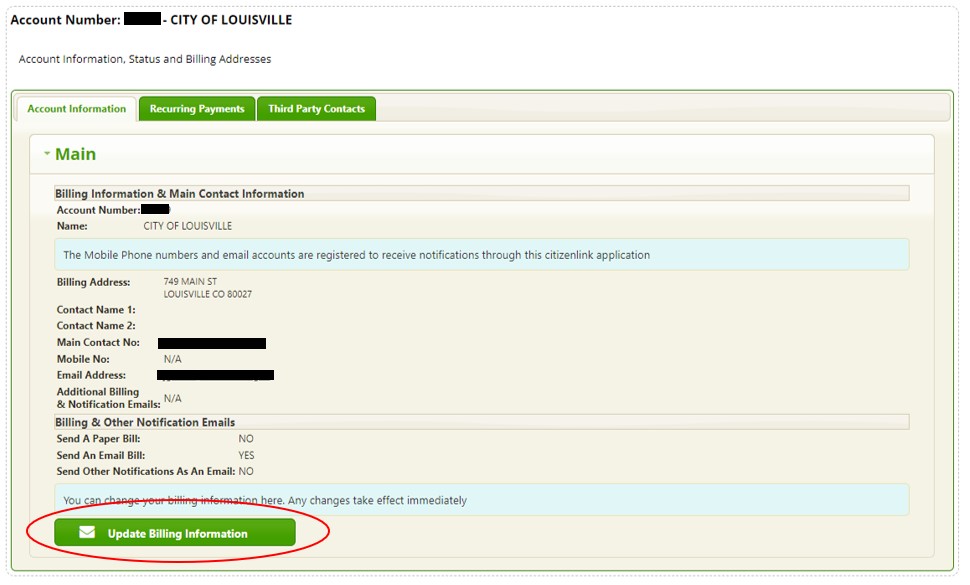Click Account Information, Status and Billing Addresses subtitle

click(x=145, y=59)
